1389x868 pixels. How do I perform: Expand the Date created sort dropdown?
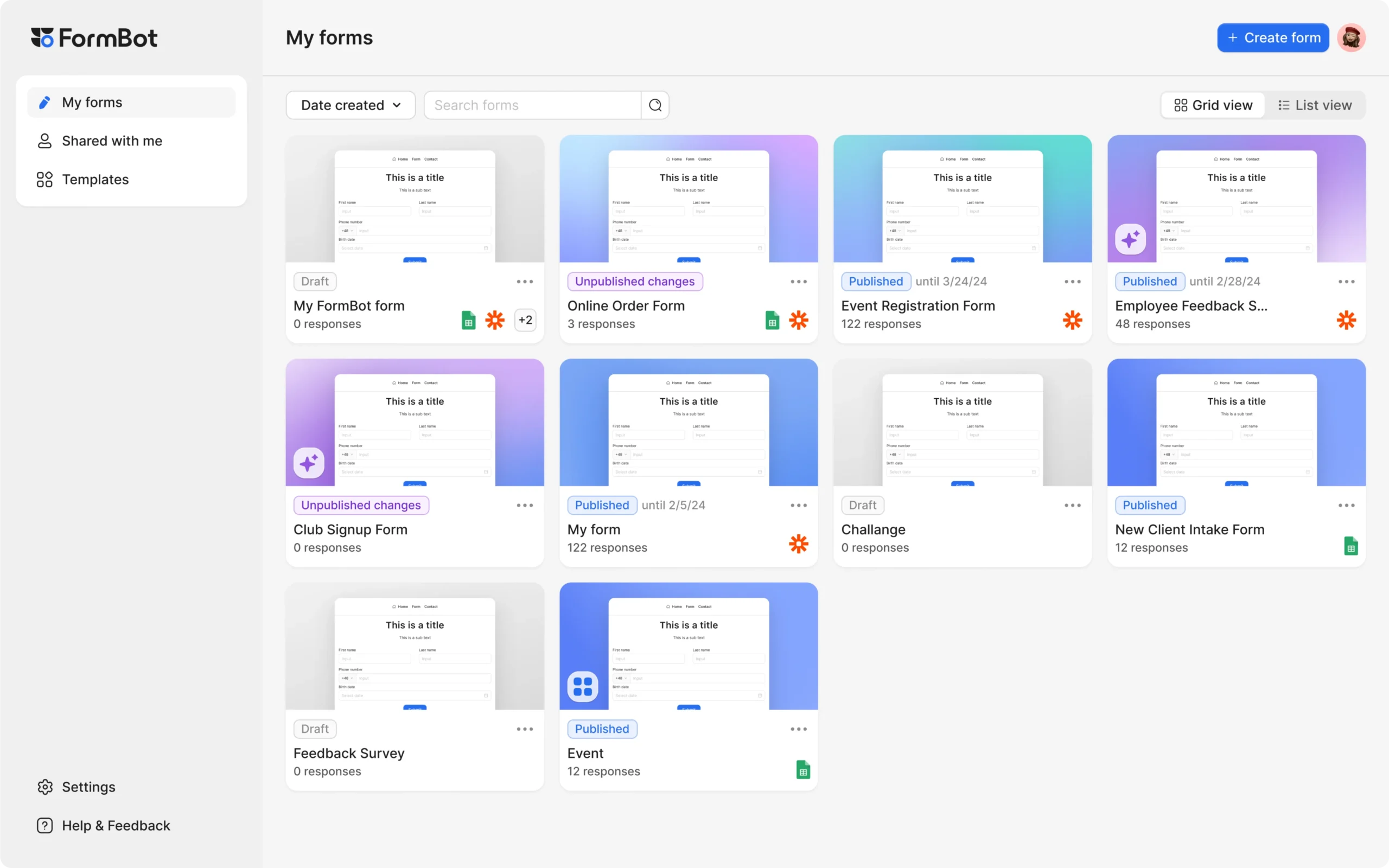coord(351,105)
